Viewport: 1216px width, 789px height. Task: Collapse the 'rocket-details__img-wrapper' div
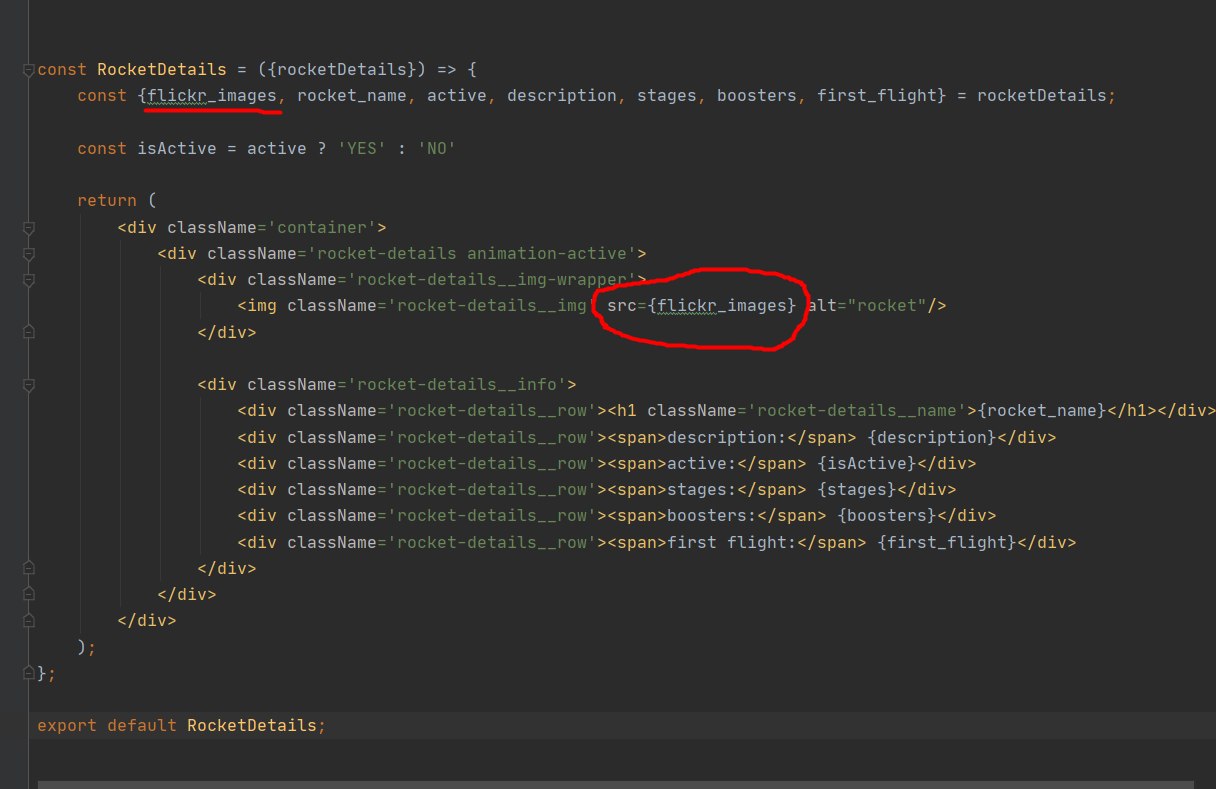tap(29, 280)
